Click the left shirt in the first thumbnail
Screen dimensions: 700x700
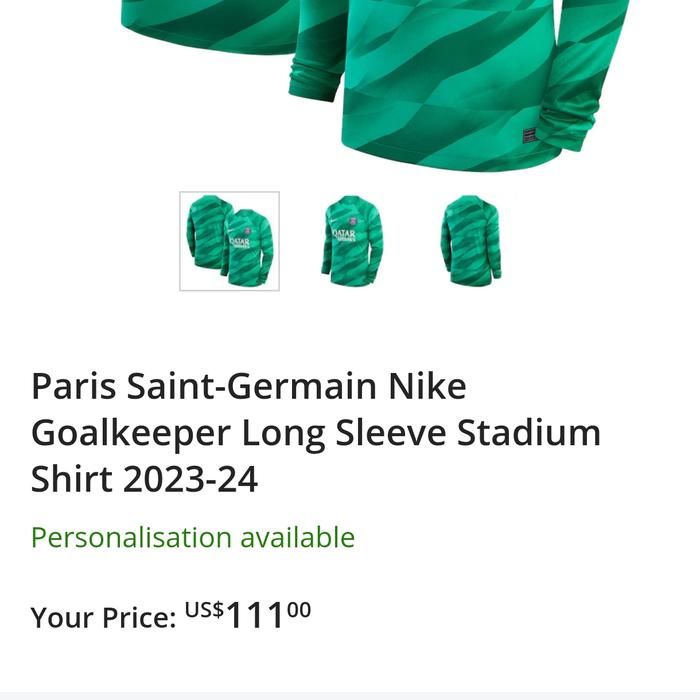pos(207,231)
